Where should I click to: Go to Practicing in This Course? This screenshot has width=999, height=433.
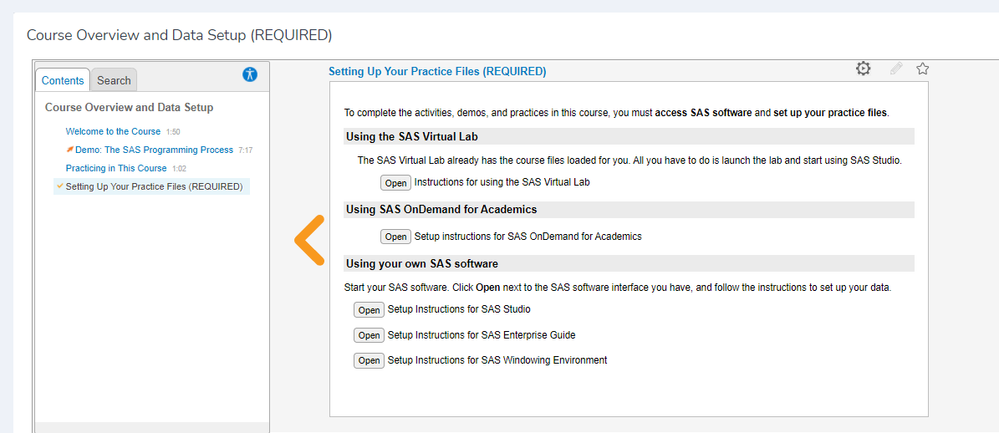[x=116, y=168]
